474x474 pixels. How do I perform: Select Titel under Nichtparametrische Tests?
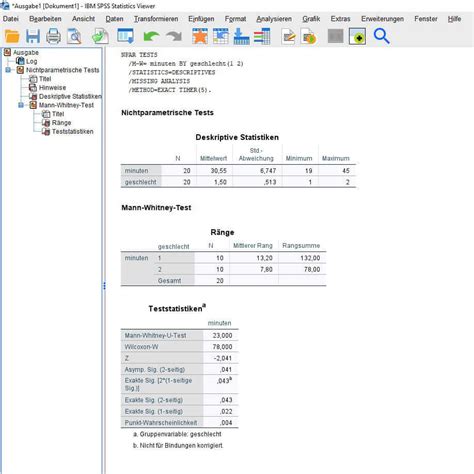point(45,79)
